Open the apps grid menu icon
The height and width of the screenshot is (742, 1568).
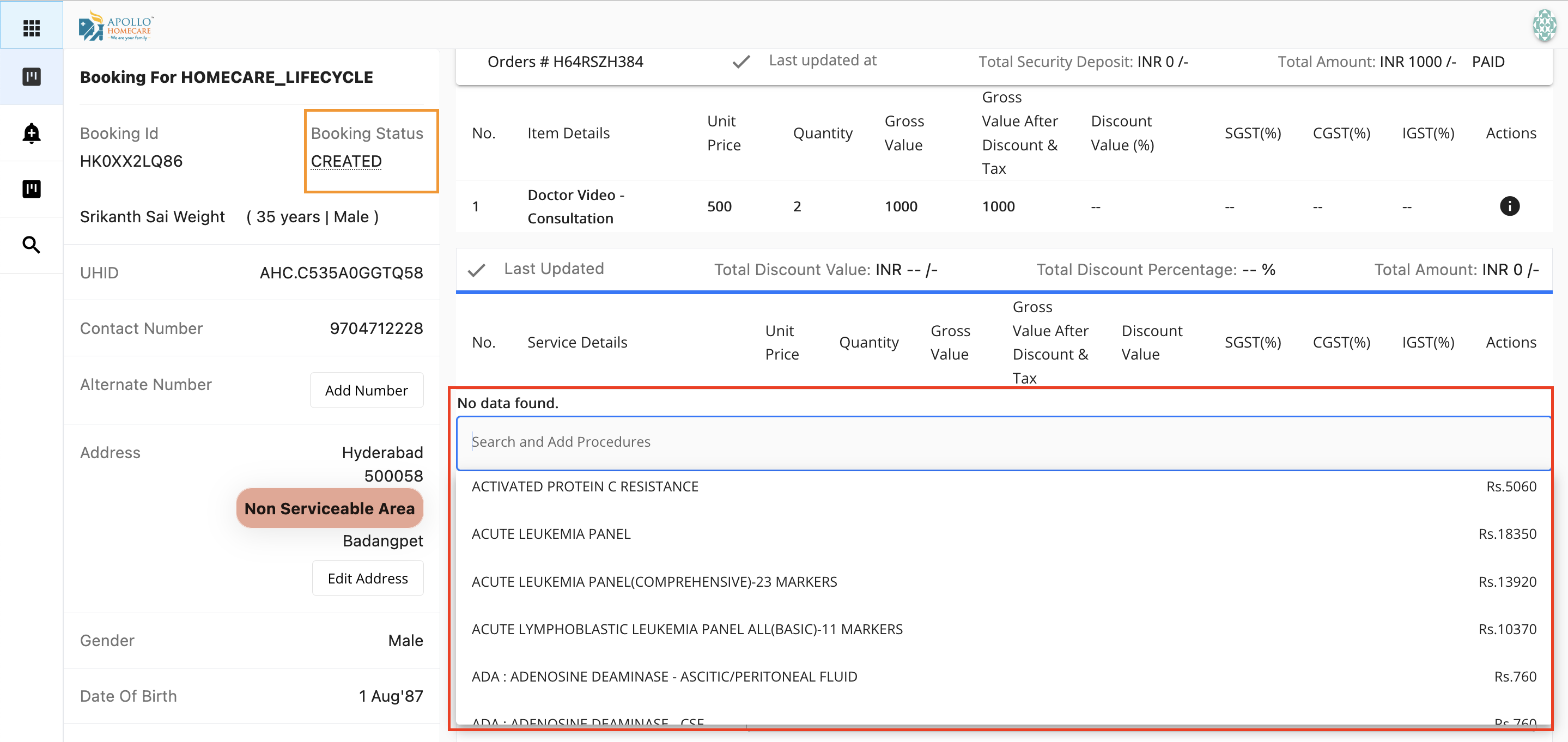pyautogui.click(x=31, y=27)
